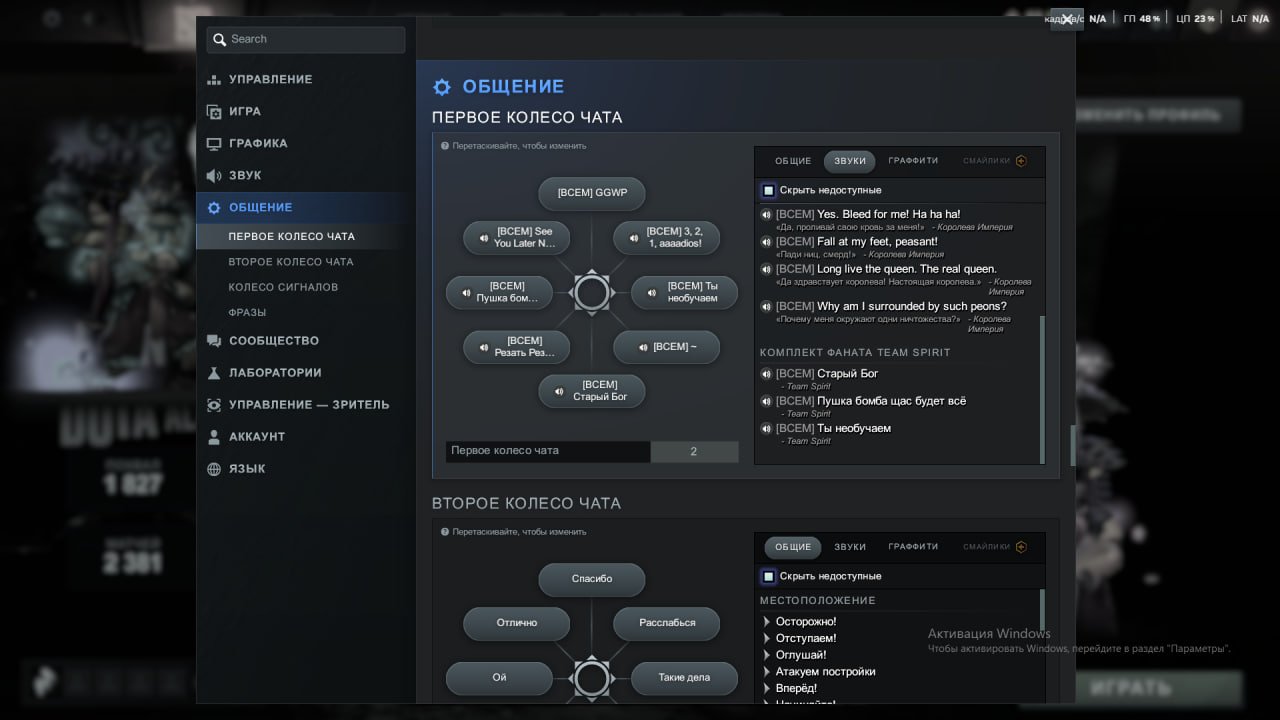Expand the 'Отступаем!' phrase arrow
Screen dimensions: 1280x720
pos(767,638)
